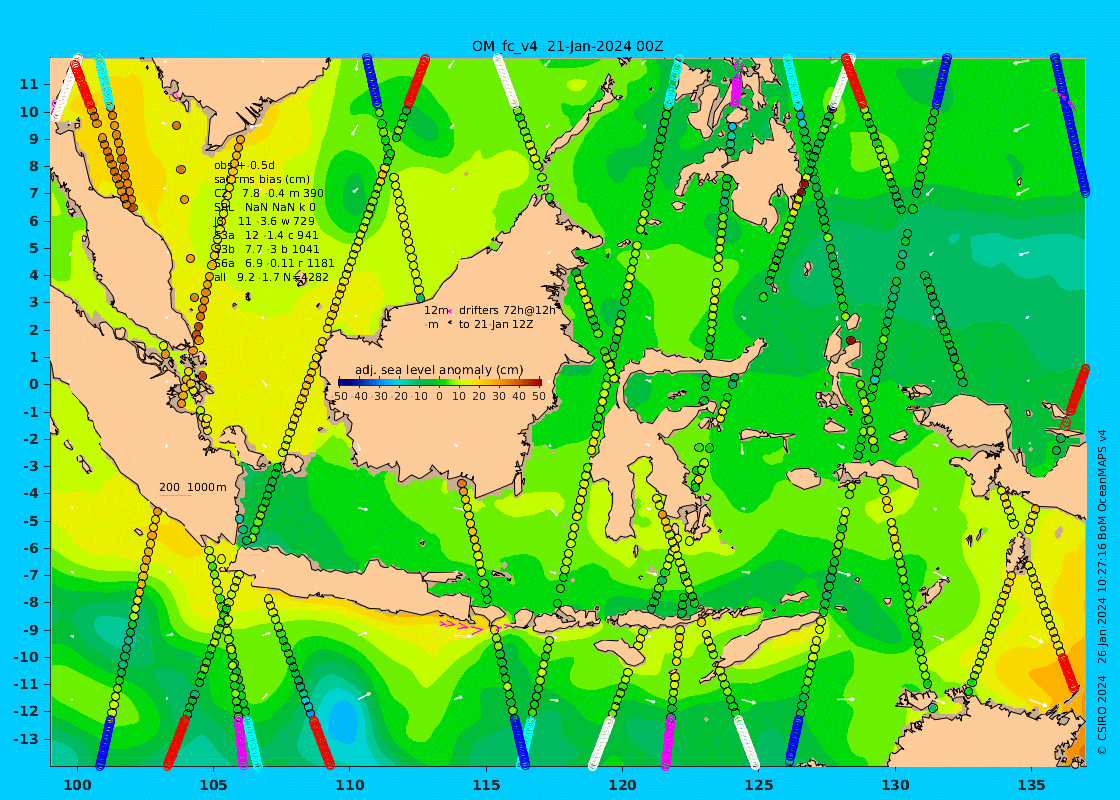Click latitude axis label -4
The image size is (1120, 800).
click(32, 494)
